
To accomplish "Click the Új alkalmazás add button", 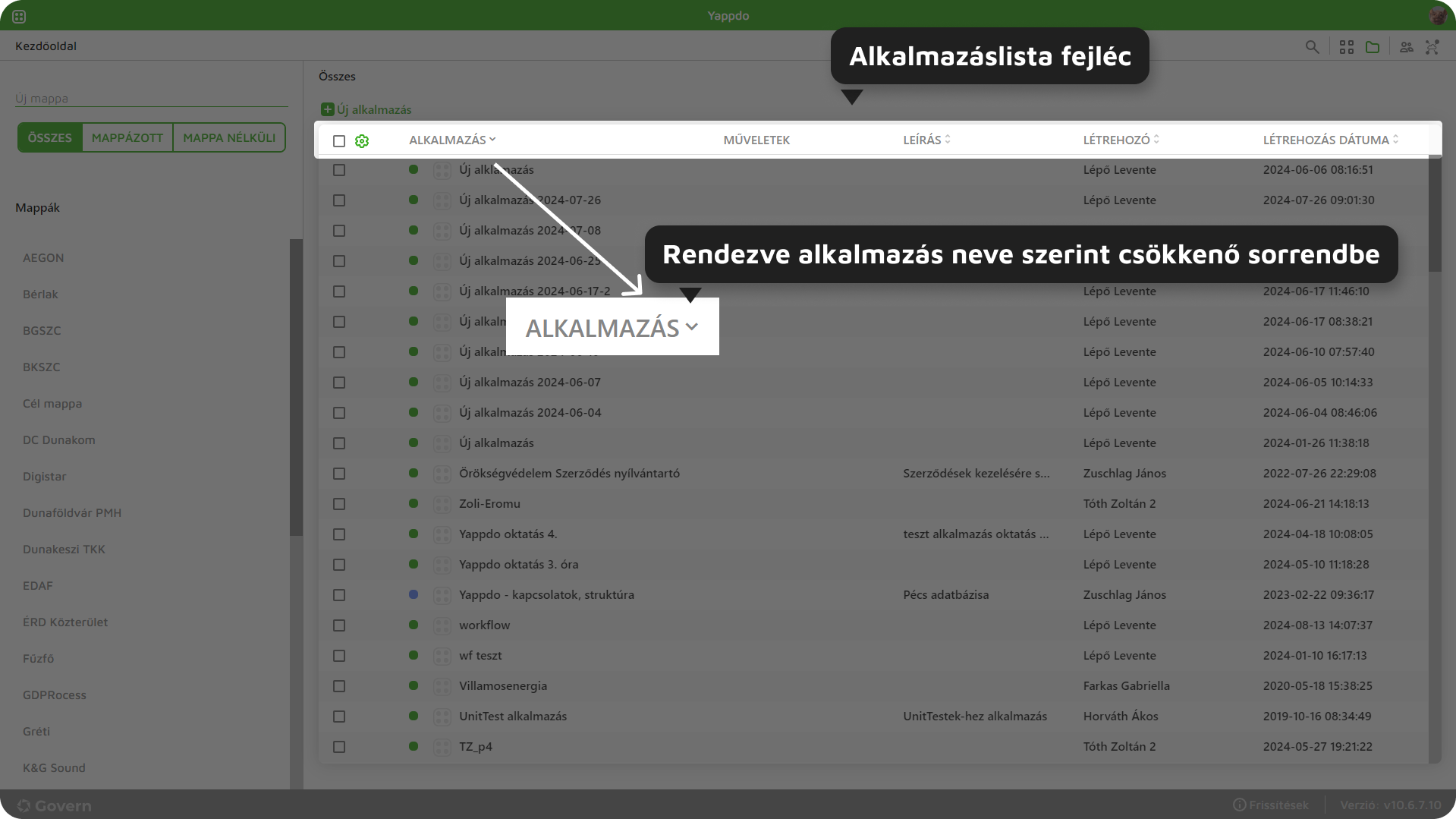I will pos(366,109).
